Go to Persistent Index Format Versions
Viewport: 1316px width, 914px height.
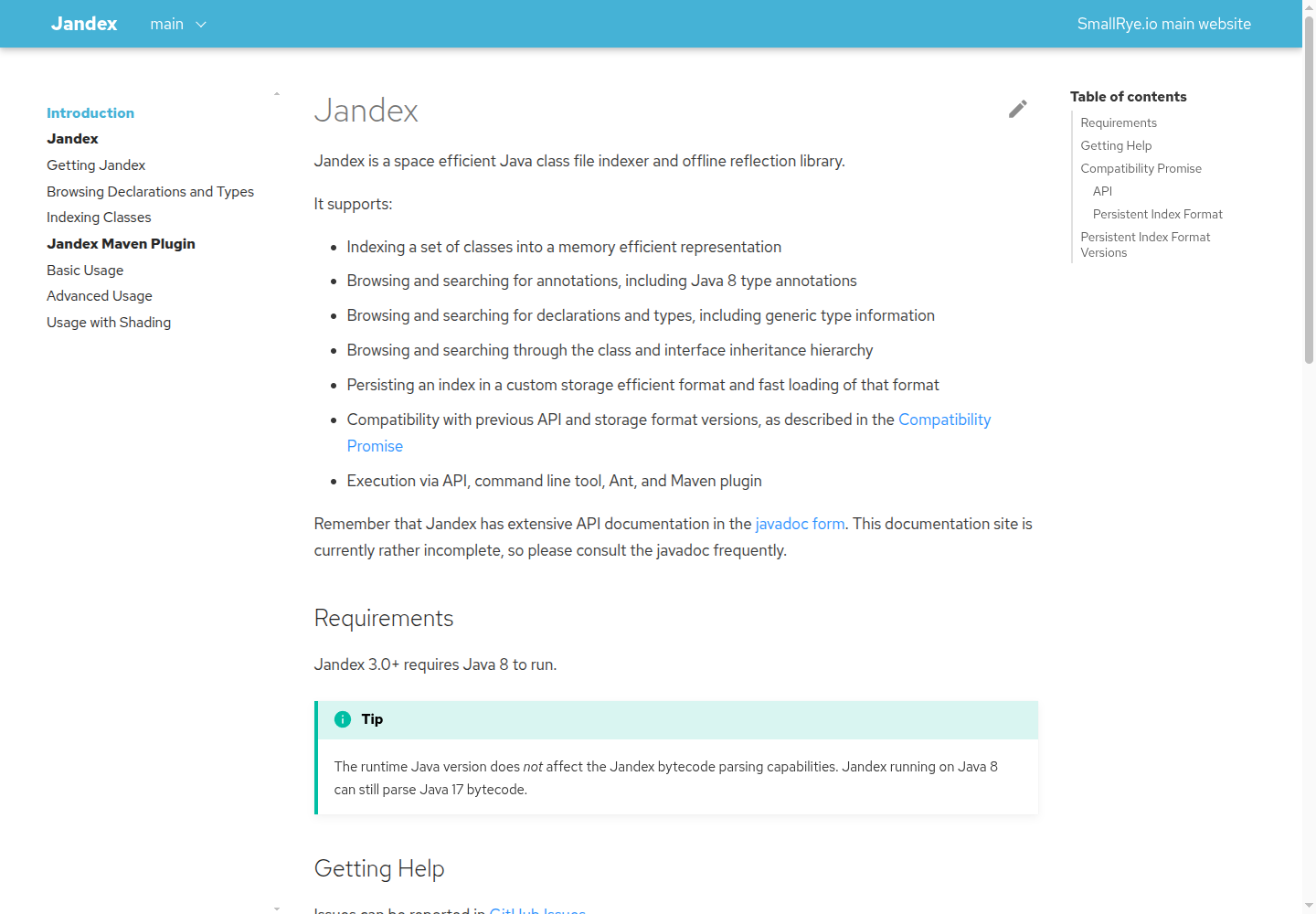point(1145,245)
